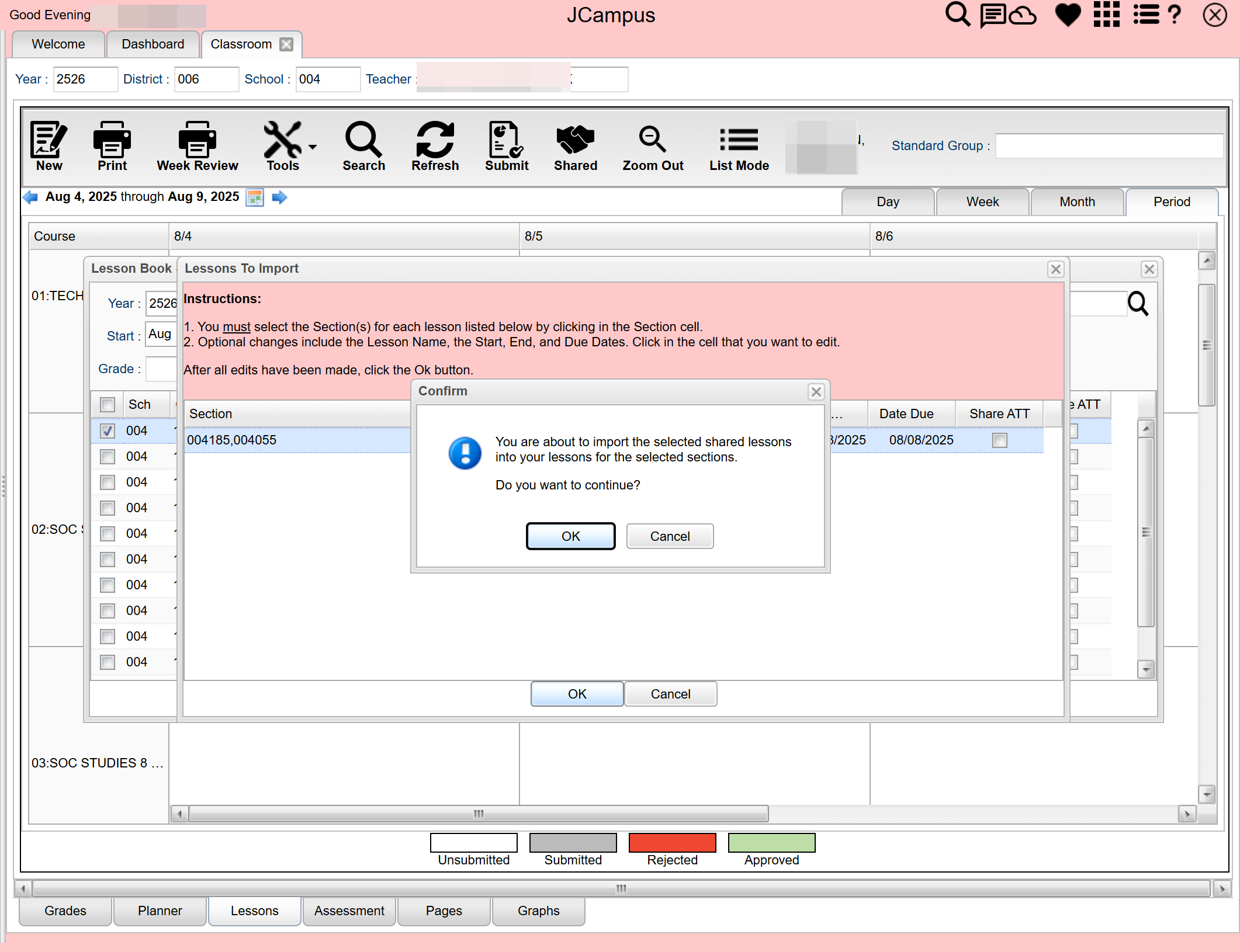Image resolution: width=1240 pixels, height=952 pixels.
Task: Refresh the lesson view
Action: click(435, 146)
